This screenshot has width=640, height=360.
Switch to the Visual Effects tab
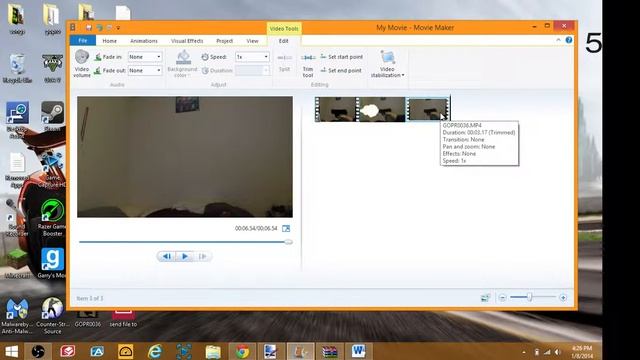pyautogui.click(x=187, y=41)
